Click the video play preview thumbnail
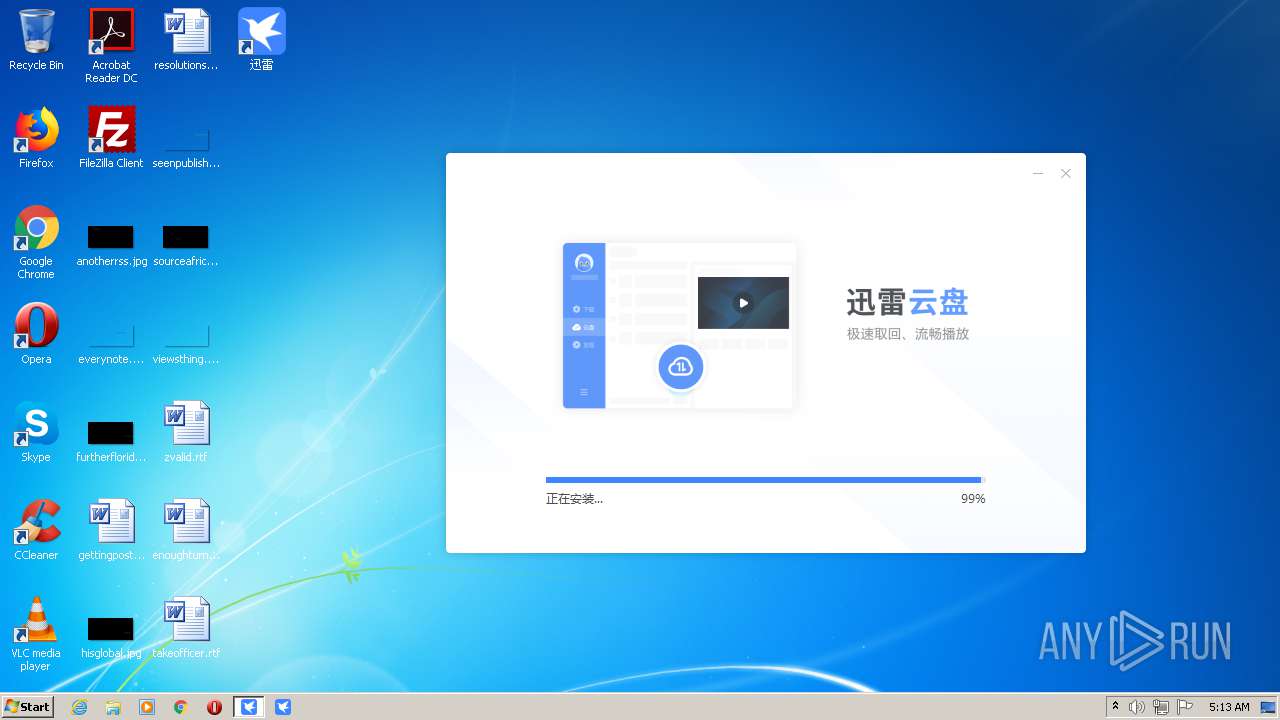The image size is (1280, 720). [743, 303]
